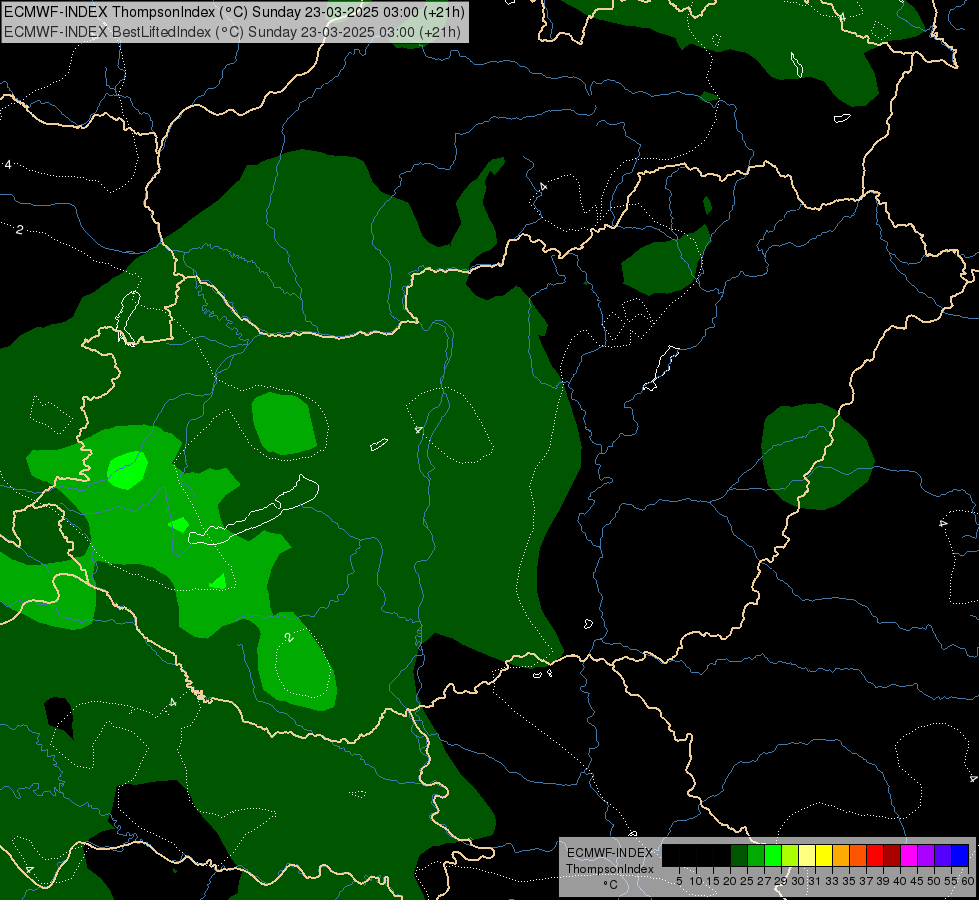This screenshot has width=979, height=900.
Task: Pick the bright green 27–29 legend swatch
Action: (773, 855)
